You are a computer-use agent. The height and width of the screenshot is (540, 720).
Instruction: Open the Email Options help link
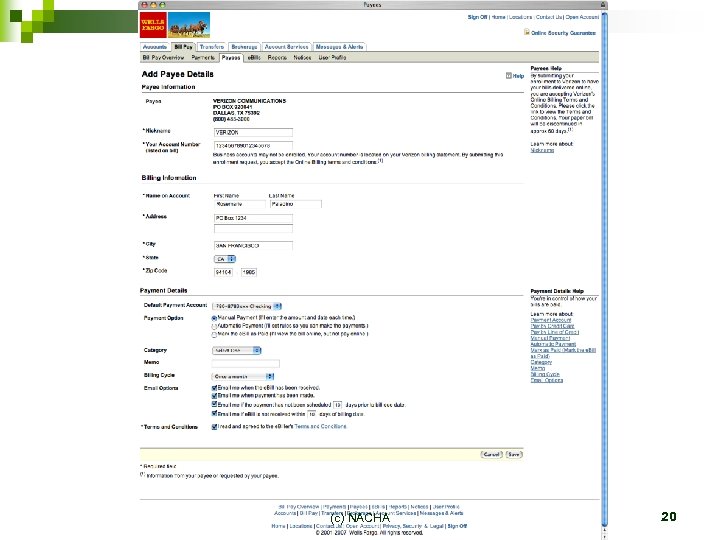[x=547, y=380]
